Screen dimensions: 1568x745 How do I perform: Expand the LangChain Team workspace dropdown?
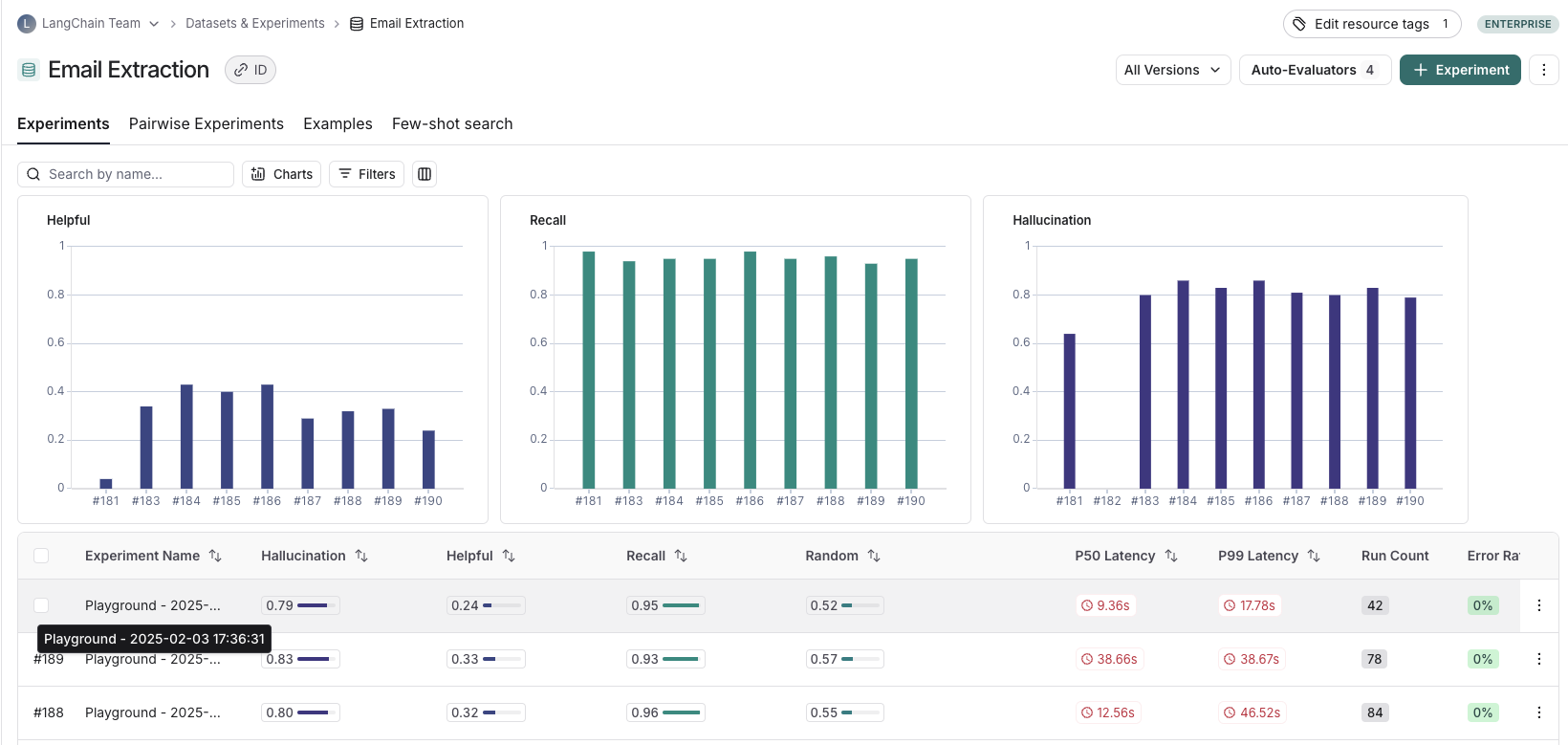coord(154,24)
